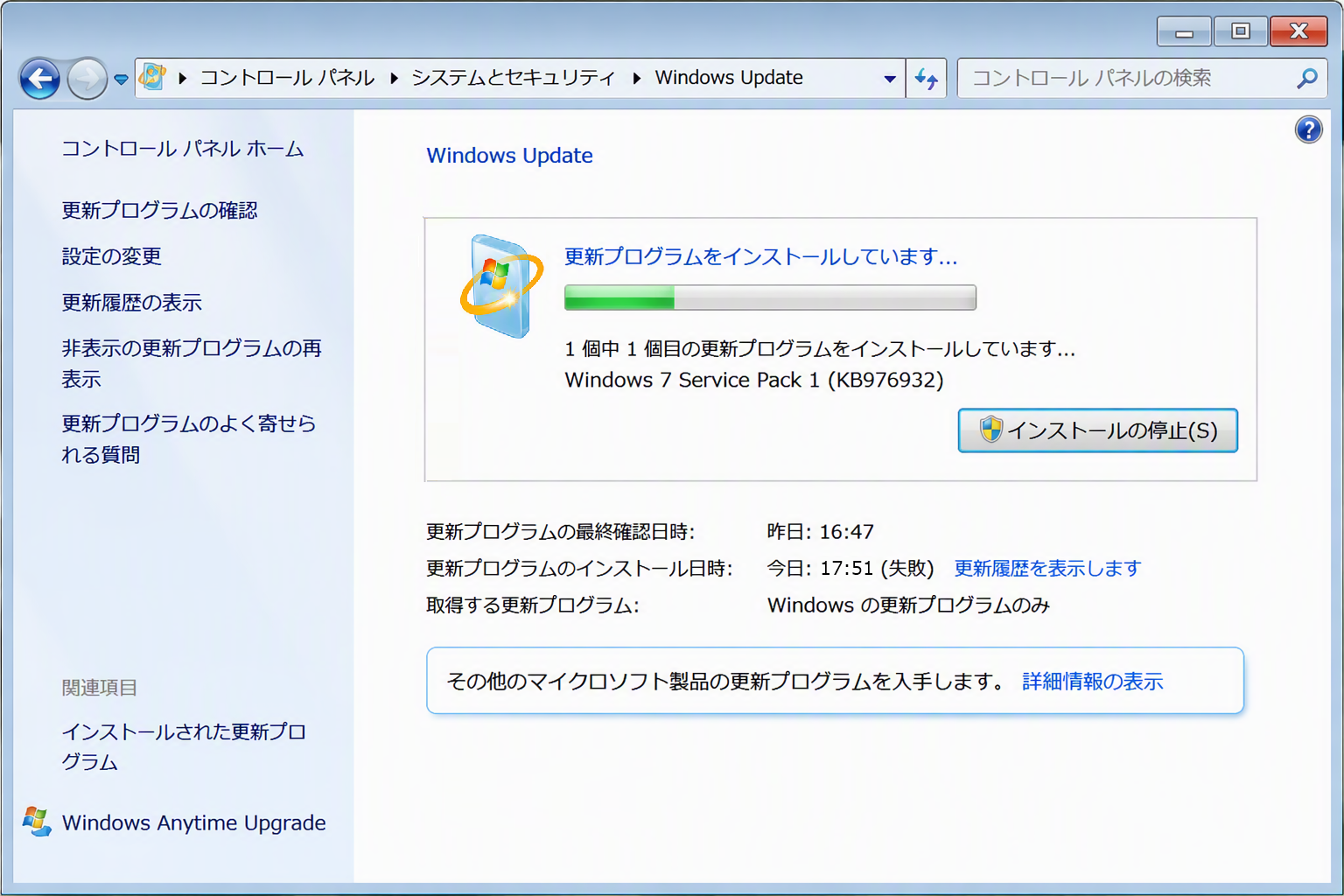Viewport: 1344px width, 896px height.
Task: Click Windows 7 Service Pack 1 (KB976932) text
Action: pyautogui.click(x=754, y=380)
